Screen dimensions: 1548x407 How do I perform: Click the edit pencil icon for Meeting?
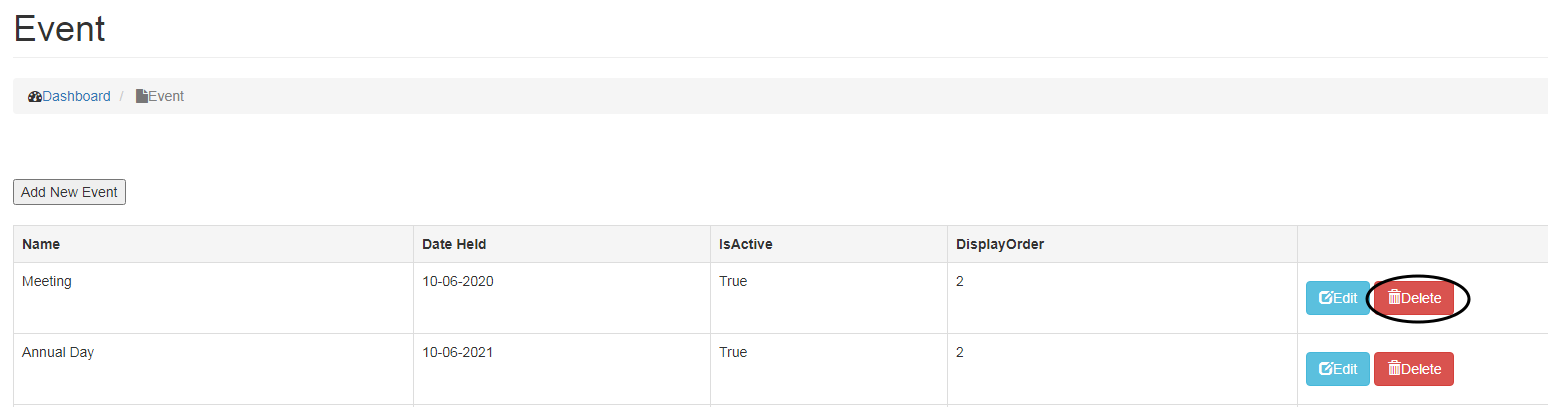pos(1326,298)
